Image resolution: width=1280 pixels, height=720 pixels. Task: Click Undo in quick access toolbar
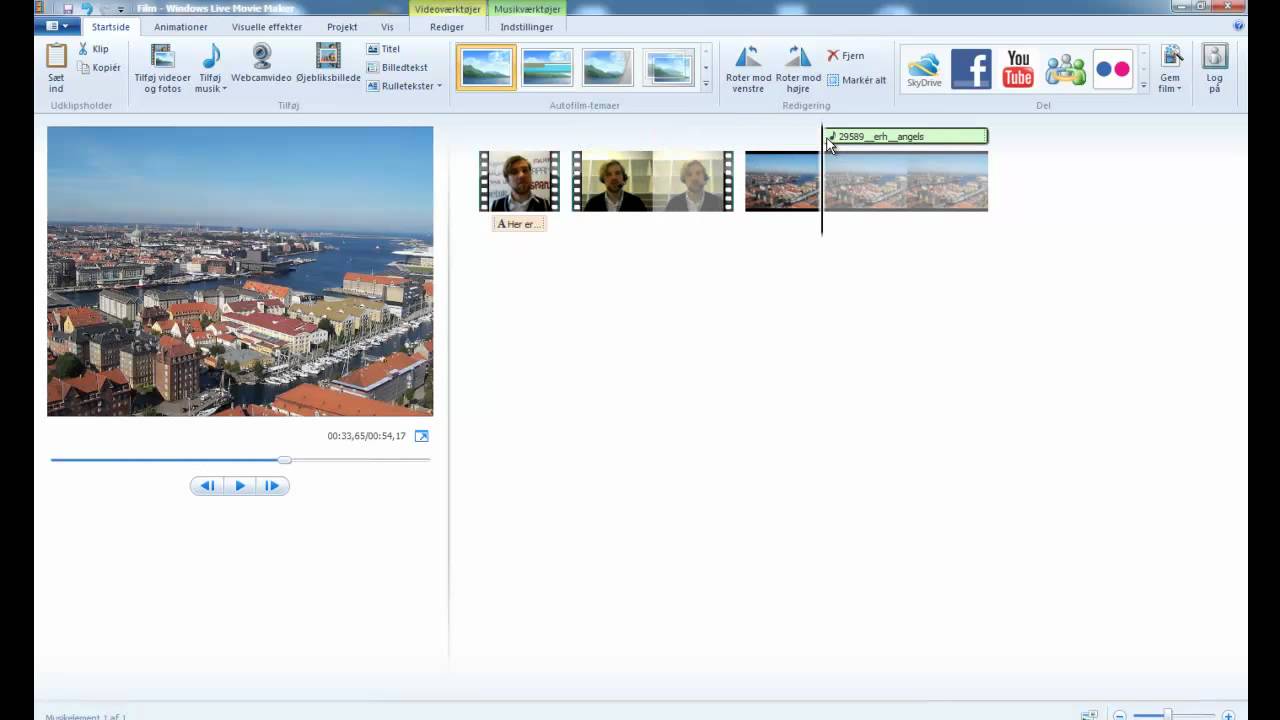[87, 8]
